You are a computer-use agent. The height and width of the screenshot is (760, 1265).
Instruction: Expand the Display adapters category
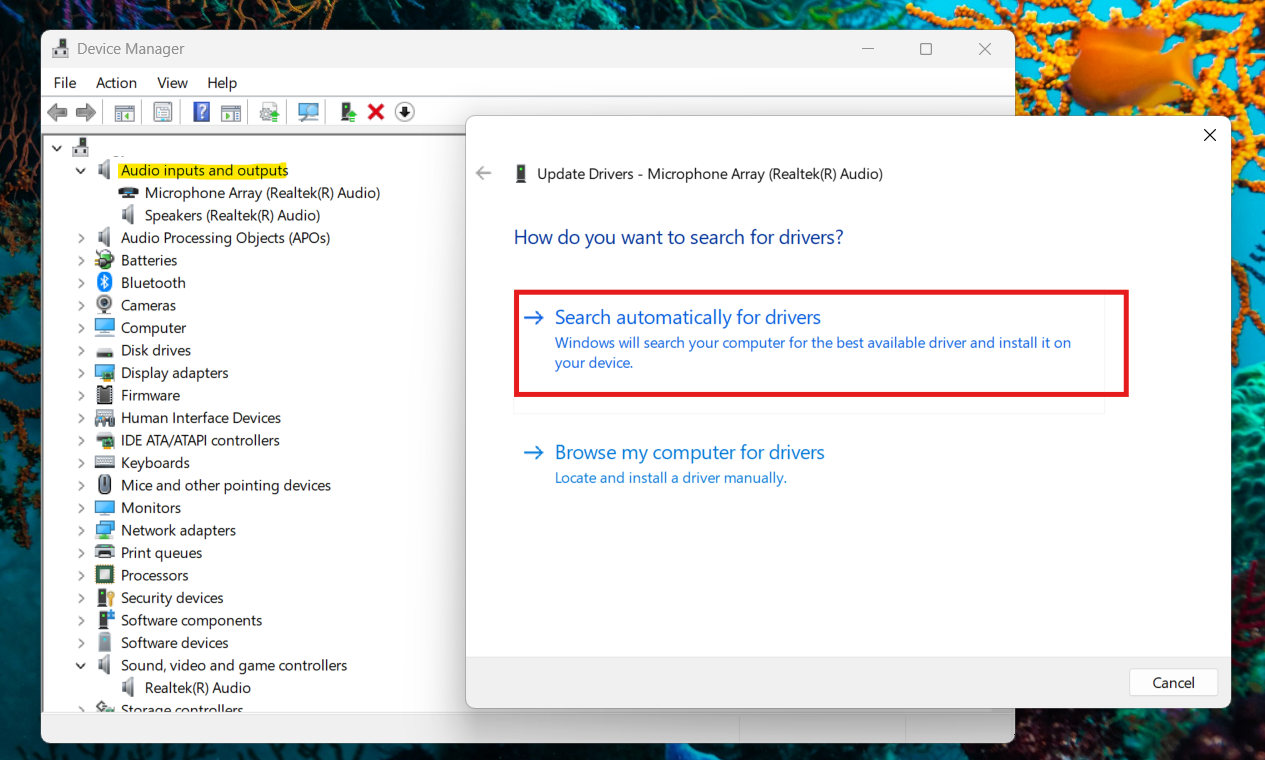pos(83,372)
